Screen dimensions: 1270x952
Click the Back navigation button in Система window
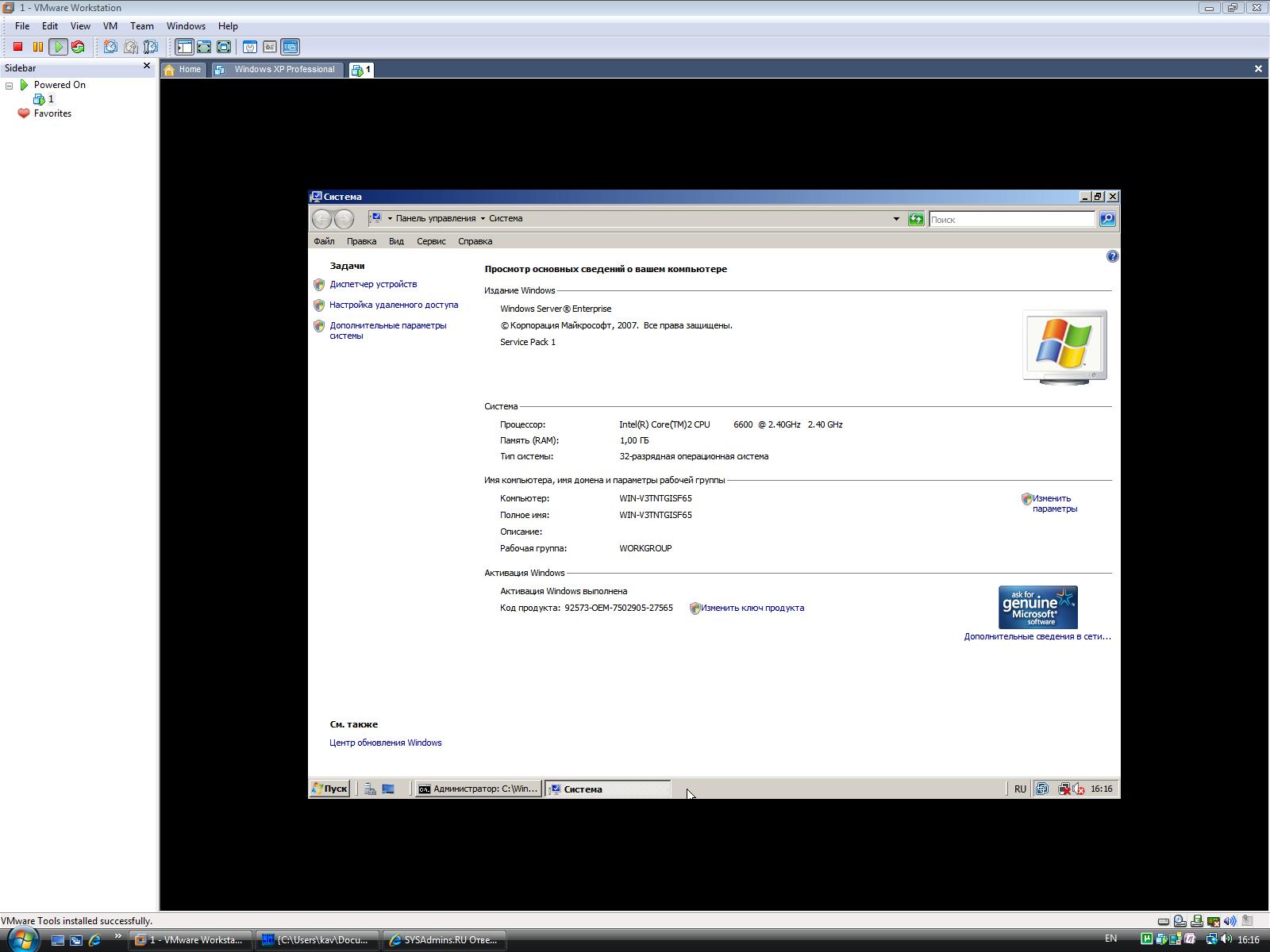click(321, 219)
